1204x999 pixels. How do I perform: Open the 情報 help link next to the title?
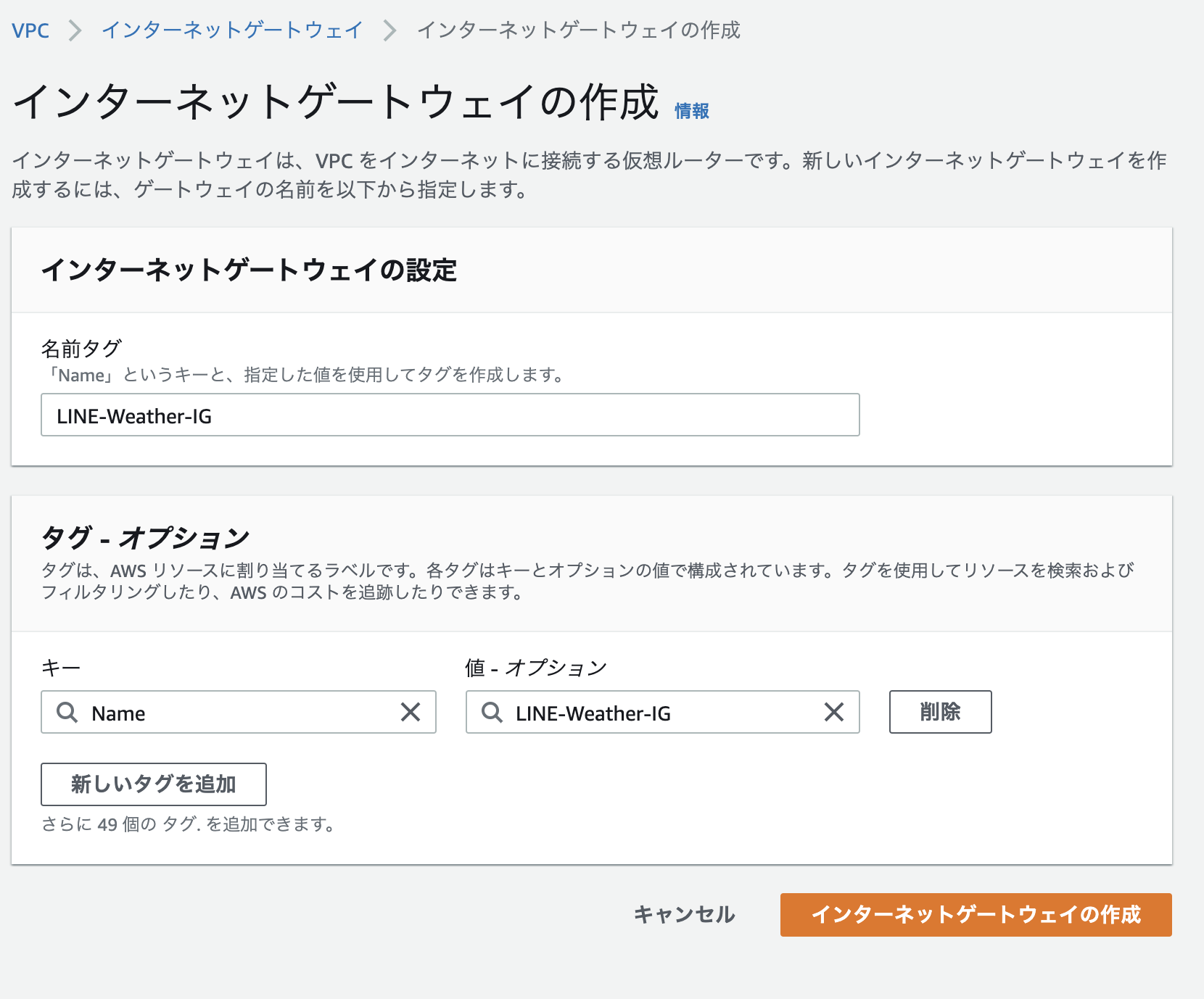(x=691, y=110)
